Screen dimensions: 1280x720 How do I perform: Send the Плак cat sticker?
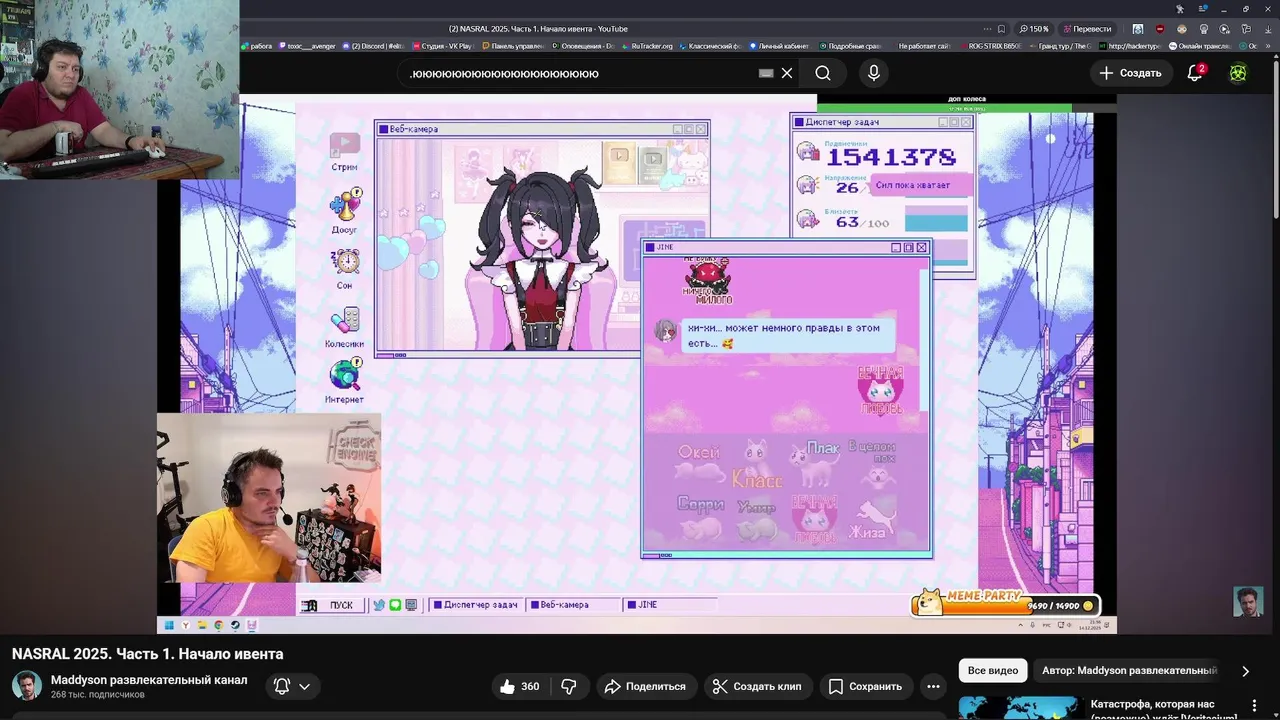(x=815, y=464)
